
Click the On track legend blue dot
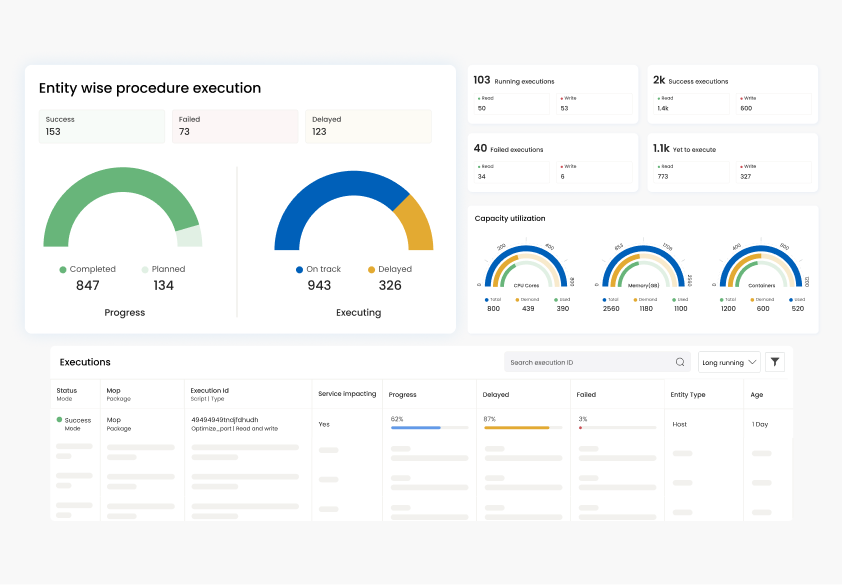coord(299,270)
